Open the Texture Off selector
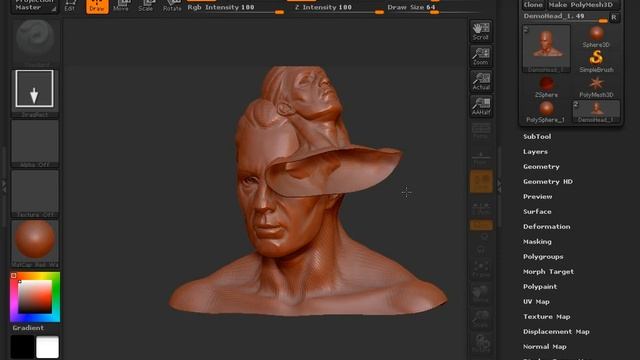The height and width of the screenshot is (360, 640). click(x=35, y=194)
